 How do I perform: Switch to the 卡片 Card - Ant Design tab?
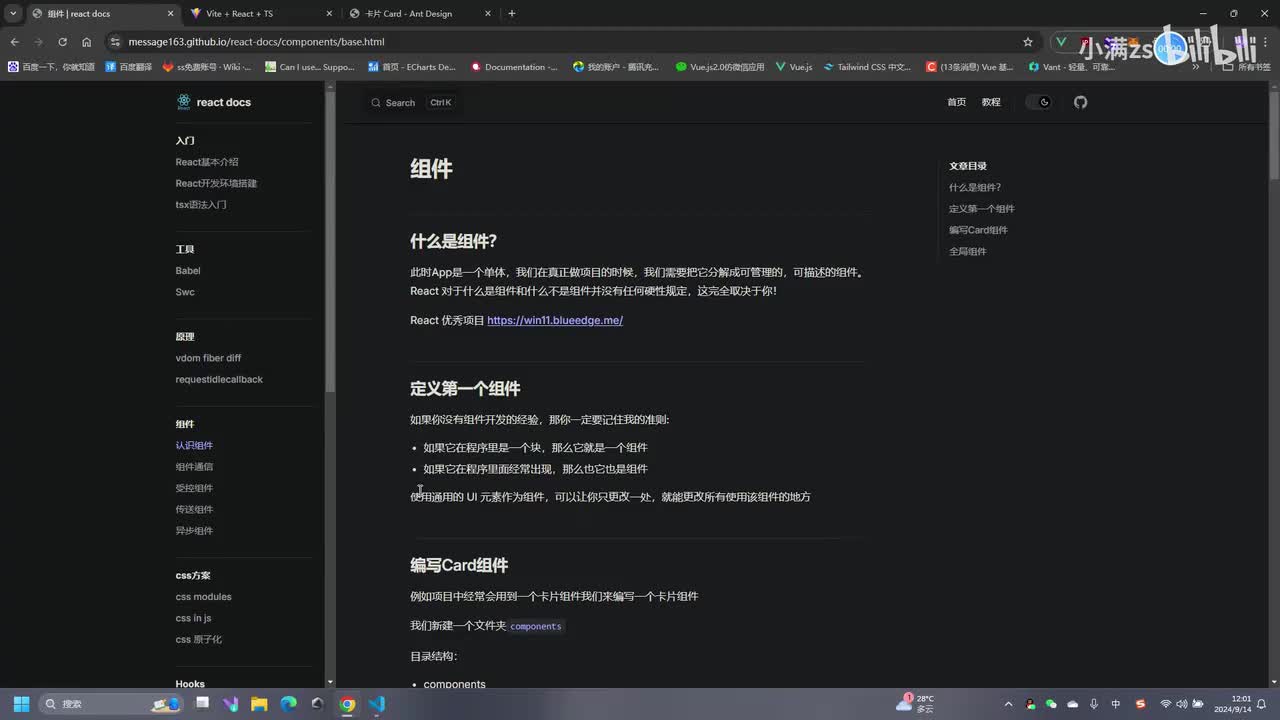click(x=419, y=14)
